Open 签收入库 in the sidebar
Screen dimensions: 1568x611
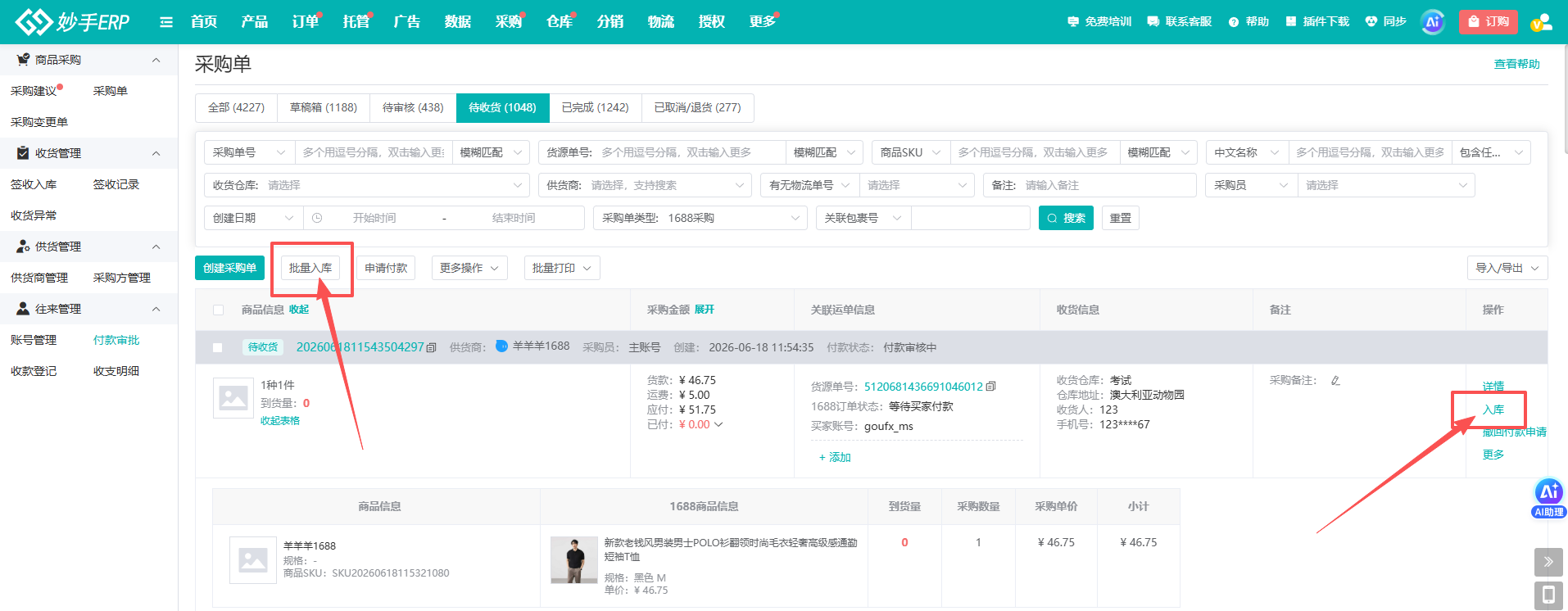tap(34, 184)
